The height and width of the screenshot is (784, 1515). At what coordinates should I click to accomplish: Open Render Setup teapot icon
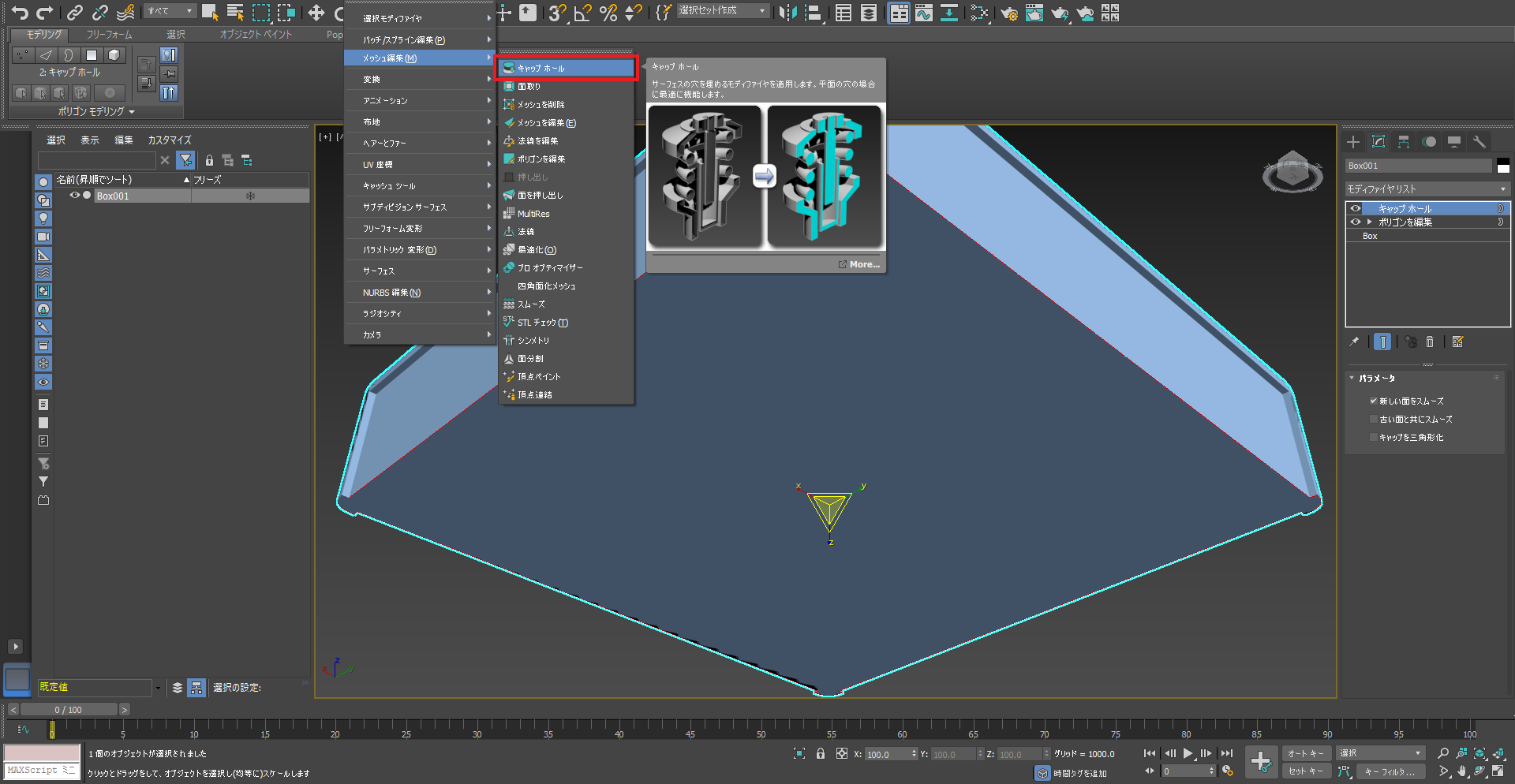1008,13
